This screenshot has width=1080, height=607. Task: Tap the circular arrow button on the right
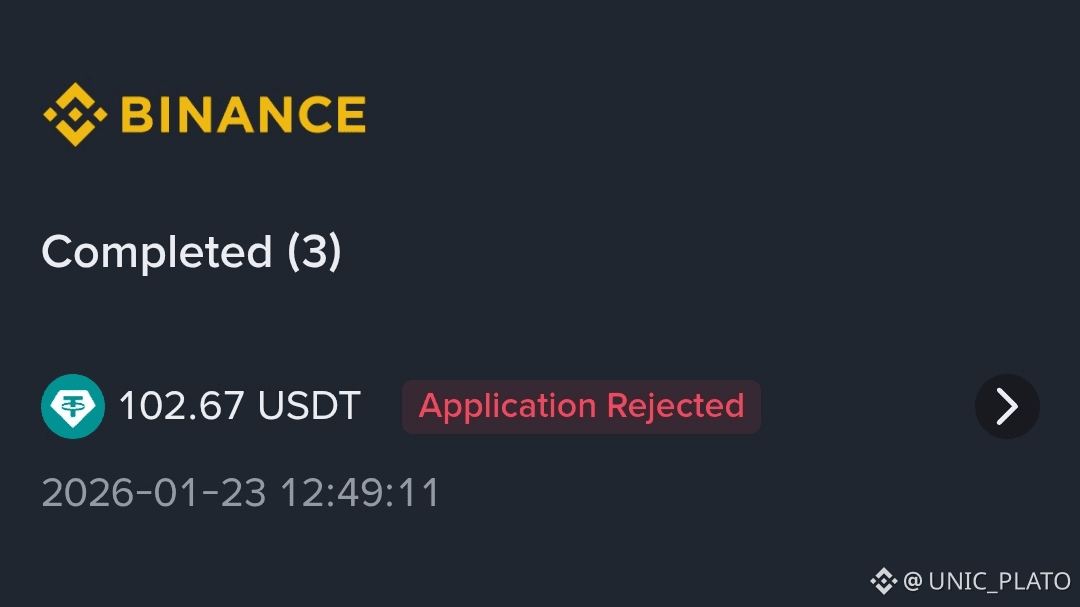[x=1008, y=406]
